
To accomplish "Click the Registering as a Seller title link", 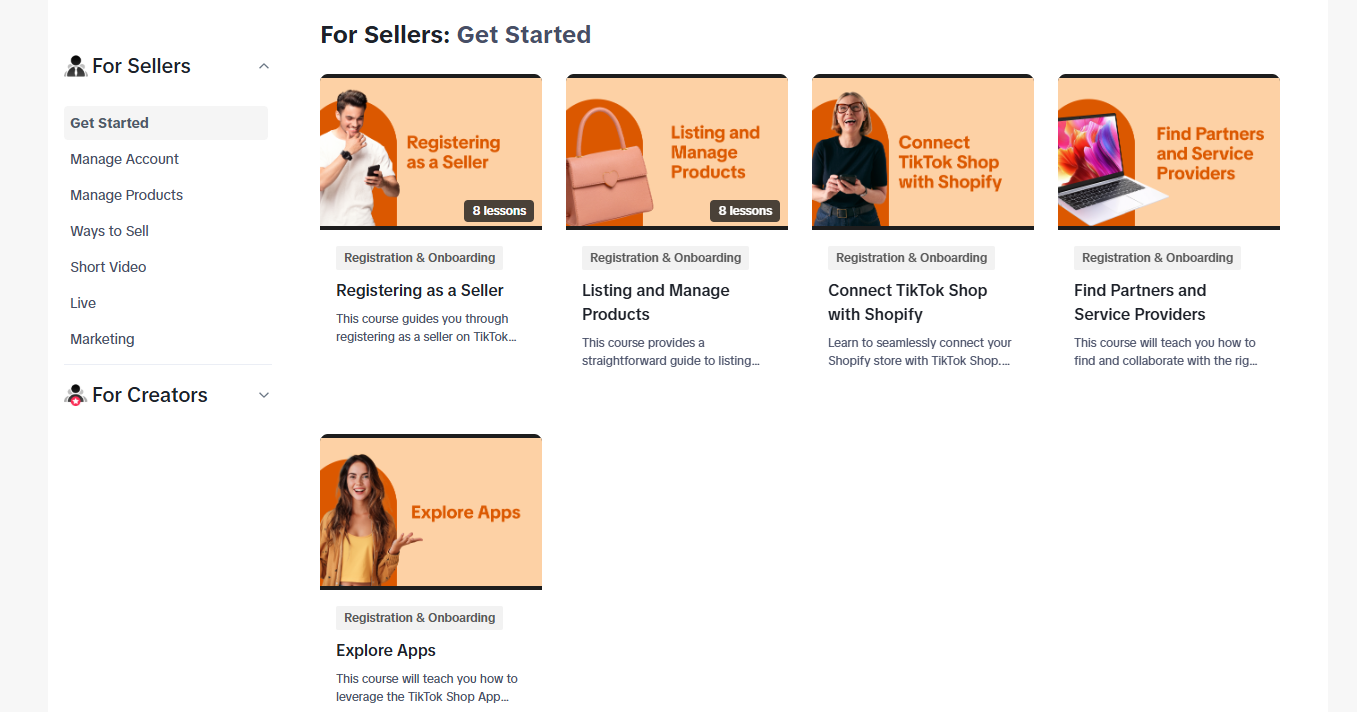I will 420,290.
